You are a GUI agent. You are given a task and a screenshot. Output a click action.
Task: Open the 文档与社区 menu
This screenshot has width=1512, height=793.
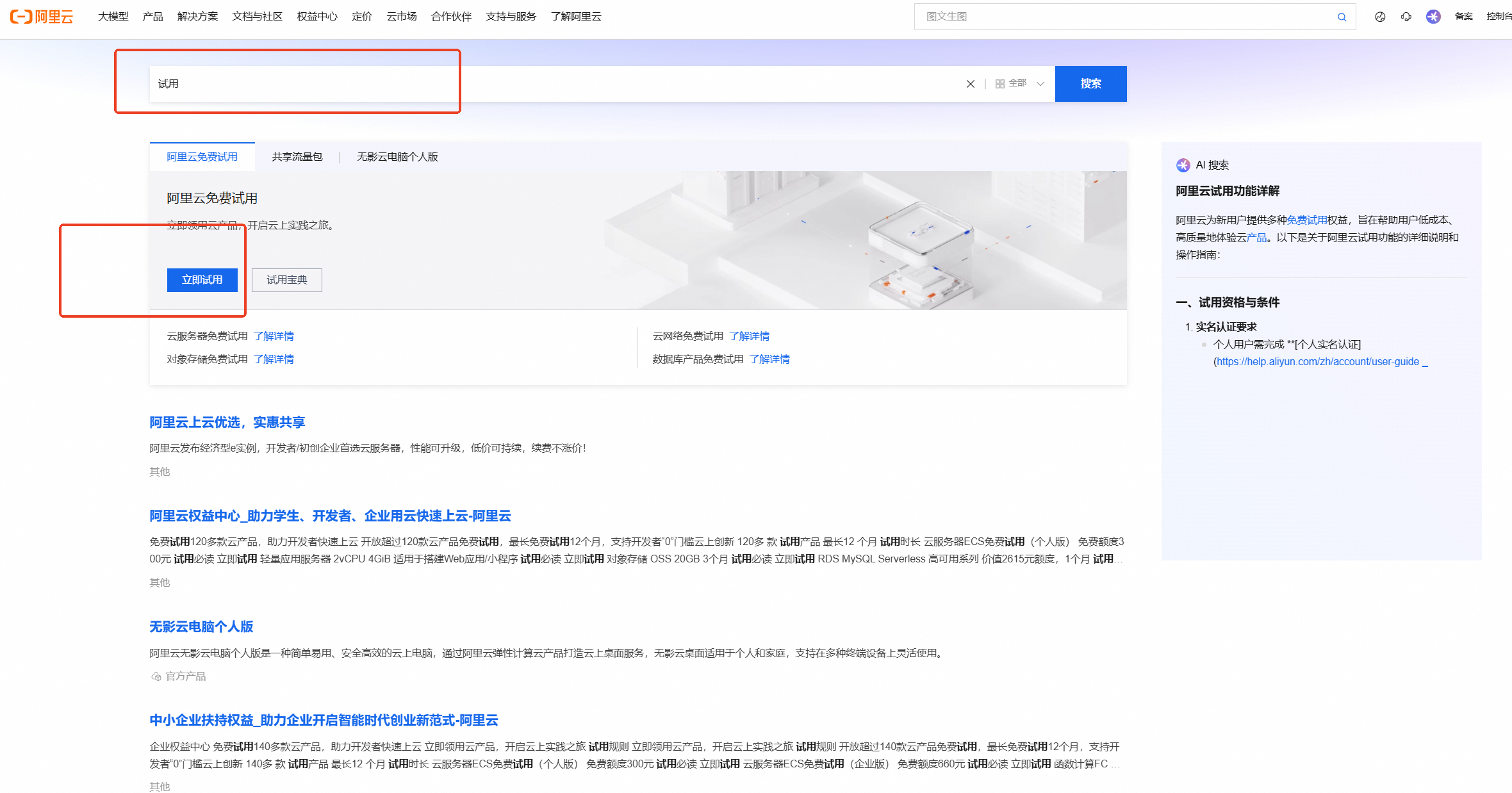coord(257,17)
